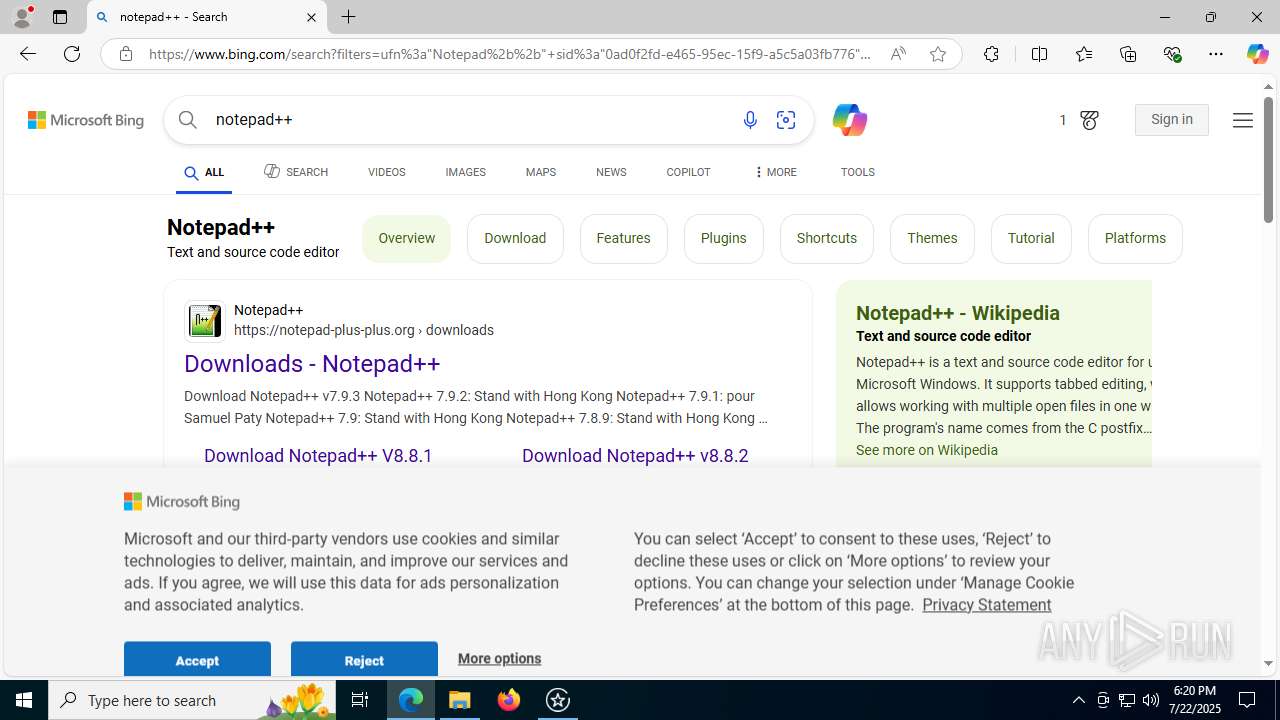Switch to the IMAGES tab
This screenshot has width=1280, height=720.
[x=465, y=172]
